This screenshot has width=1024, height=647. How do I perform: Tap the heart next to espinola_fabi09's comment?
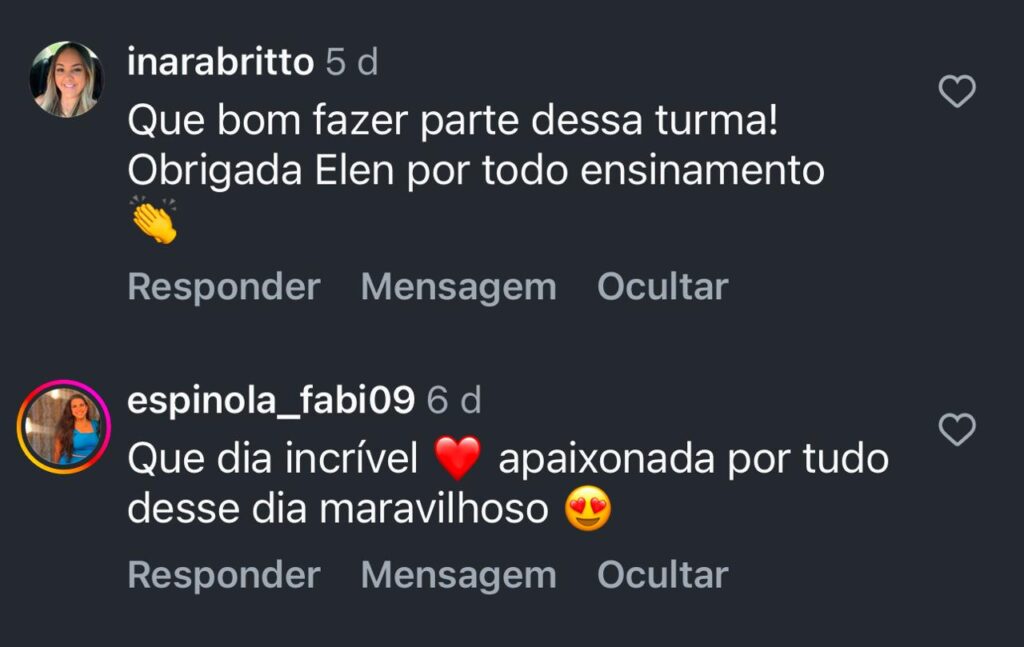tap(957, 431)
